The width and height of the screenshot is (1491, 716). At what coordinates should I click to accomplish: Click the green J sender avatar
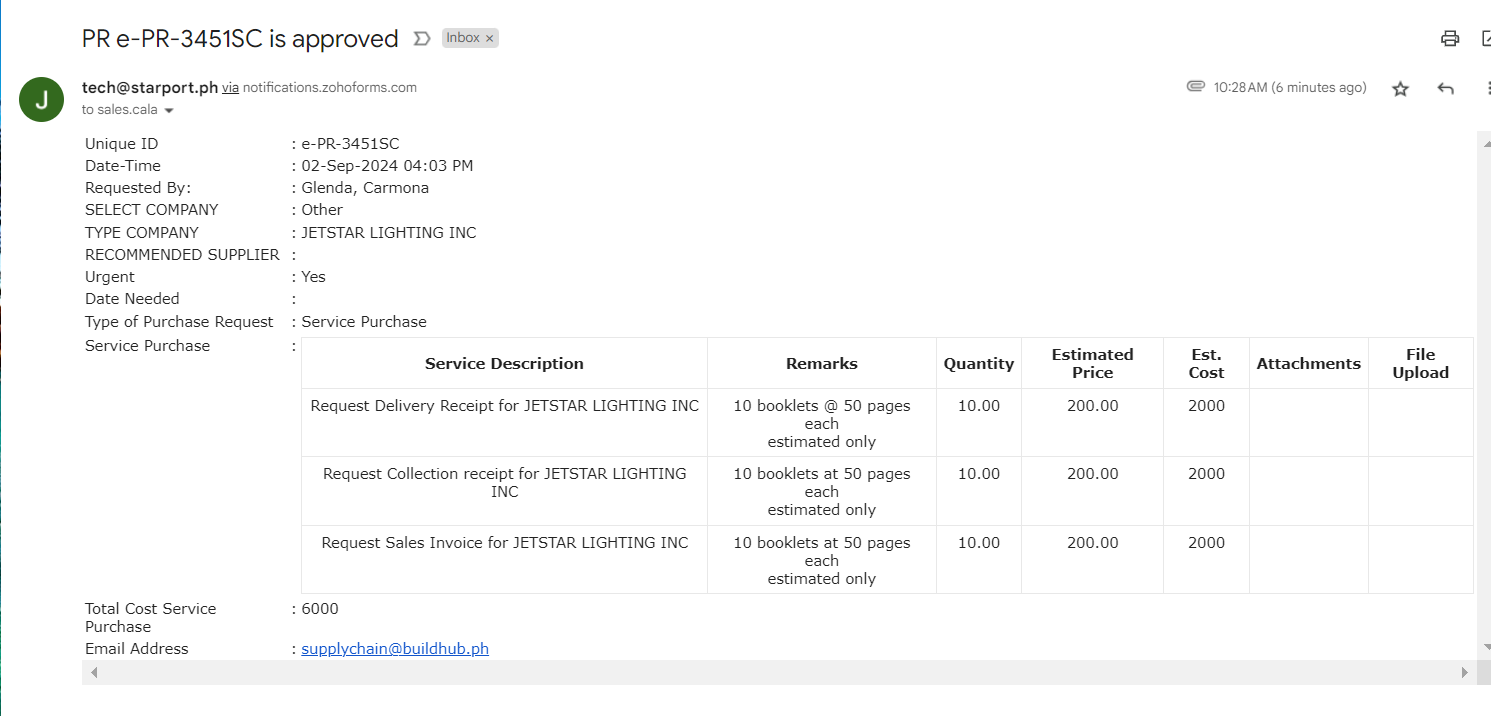click(41, 99)
